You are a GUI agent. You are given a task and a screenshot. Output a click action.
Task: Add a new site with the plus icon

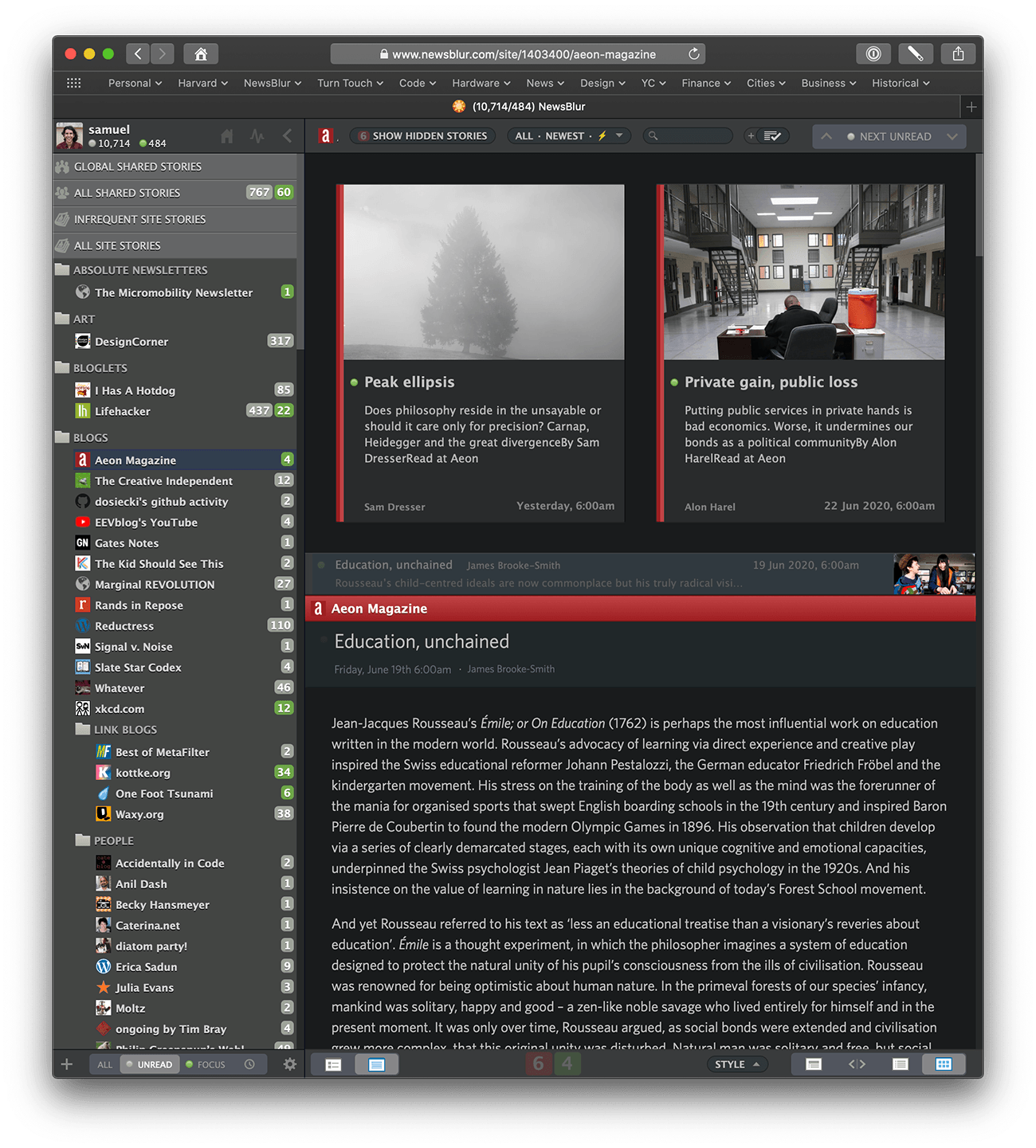[67, 1064]
